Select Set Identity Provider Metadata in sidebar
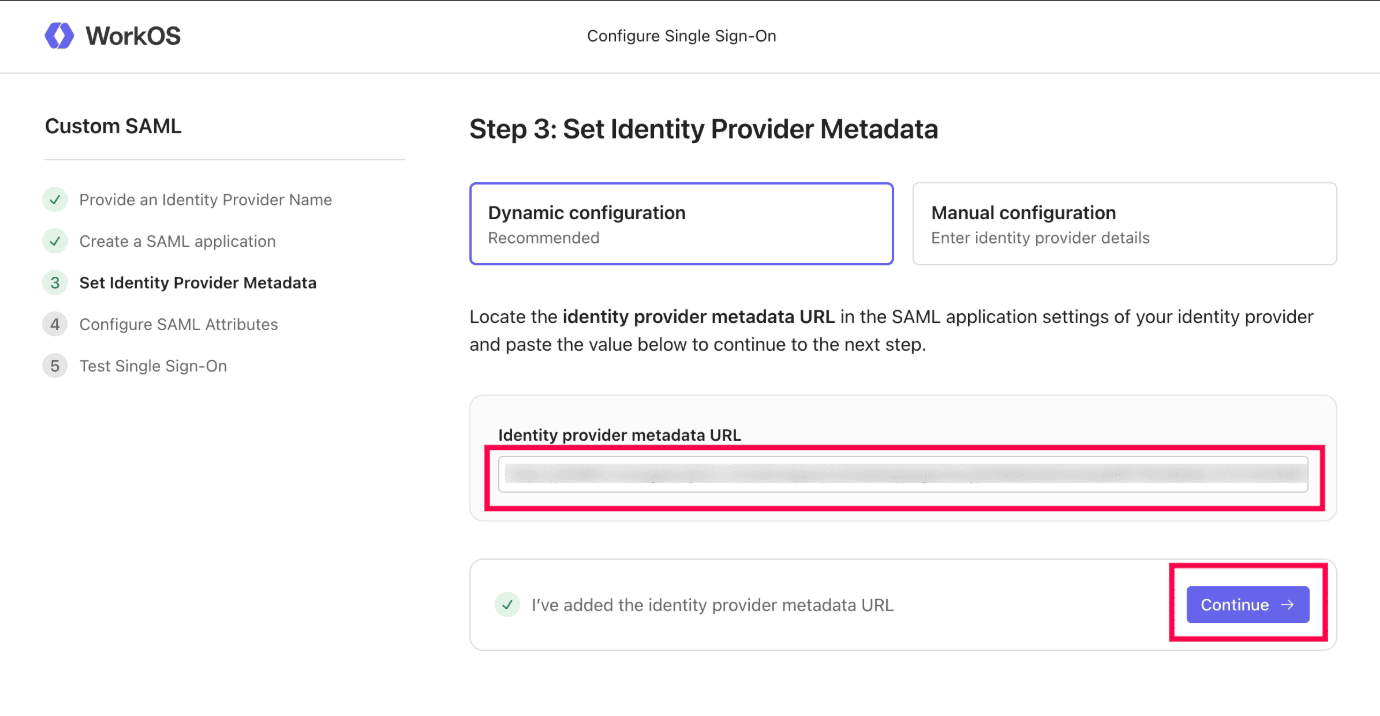This screenshot has width=1380, height=716. click(x=198, y=283)
